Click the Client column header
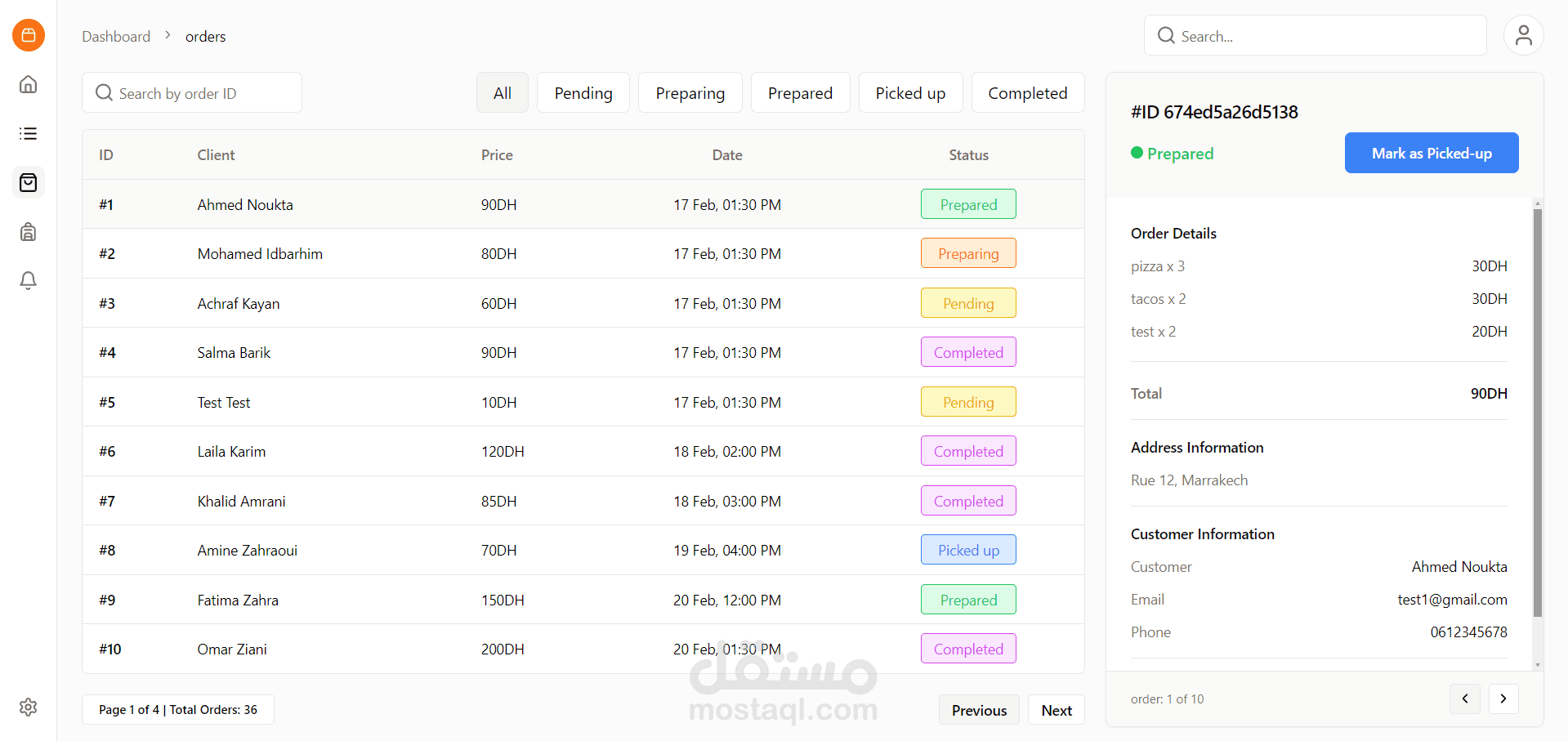The height and width of the screenshot is (741, 1568). pyautogui.click(x=216, y=154)
